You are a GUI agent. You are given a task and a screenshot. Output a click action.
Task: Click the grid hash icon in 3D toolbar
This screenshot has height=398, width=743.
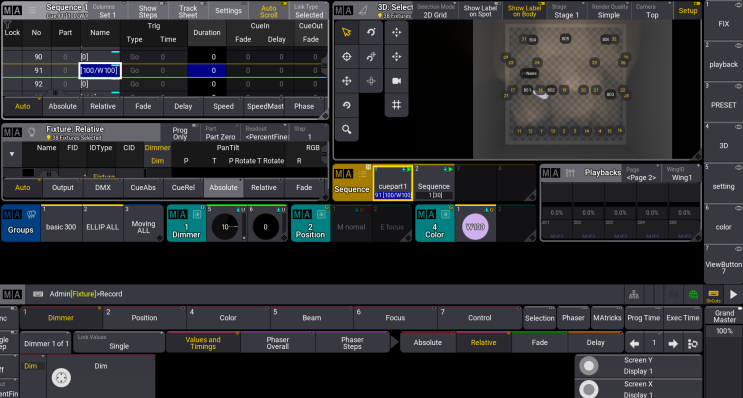(396, 105)
